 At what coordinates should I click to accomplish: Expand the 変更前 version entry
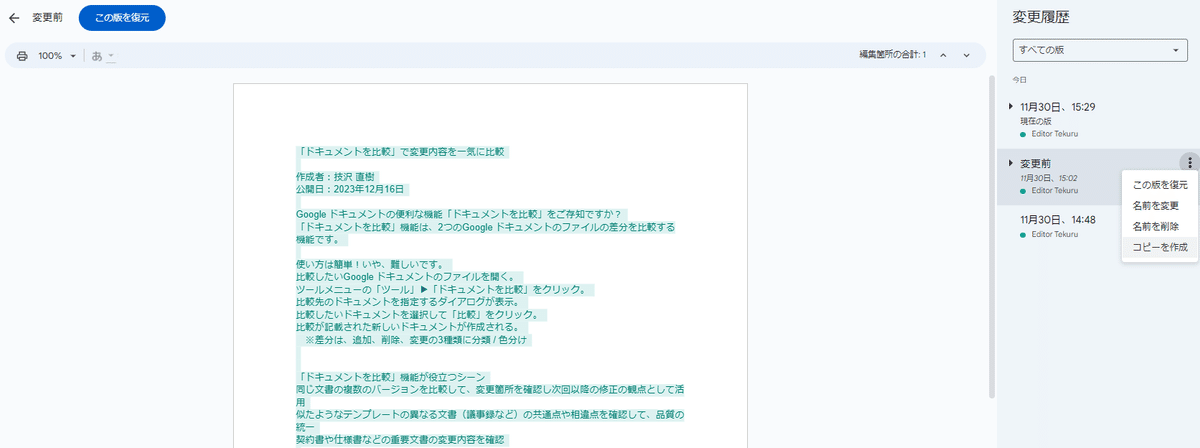pyautogui.click(x=1011, y=163)
